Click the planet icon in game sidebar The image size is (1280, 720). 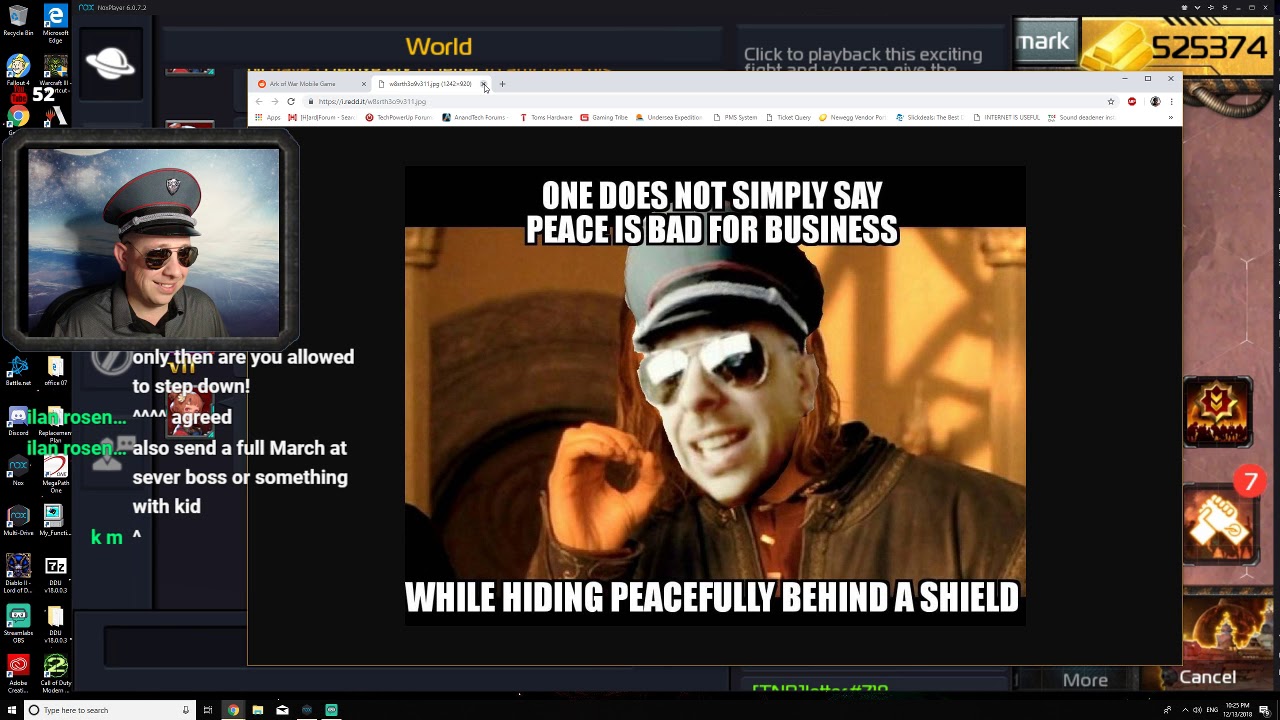110,64
